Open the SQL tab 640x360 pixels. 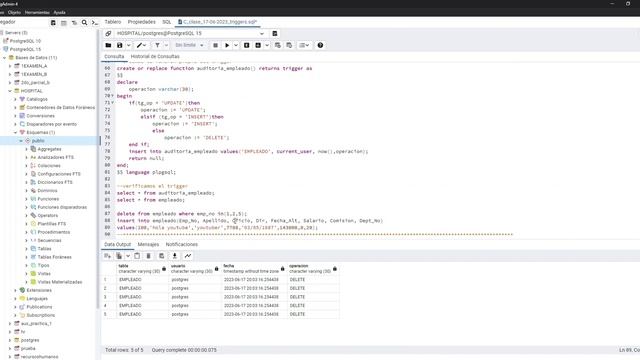point(167,22)
